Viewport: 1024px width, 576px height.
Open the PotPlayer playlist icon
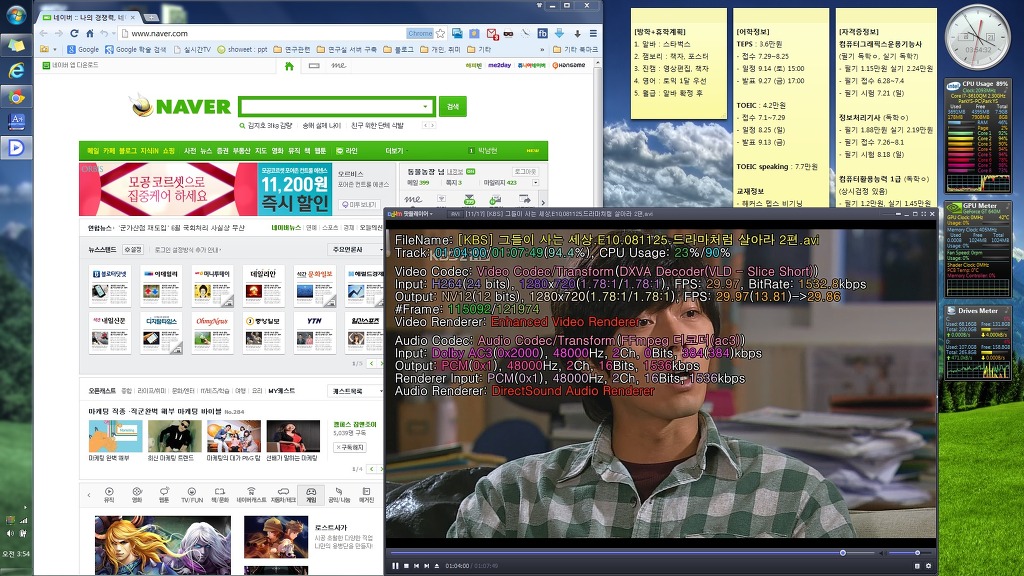point(917,566)
